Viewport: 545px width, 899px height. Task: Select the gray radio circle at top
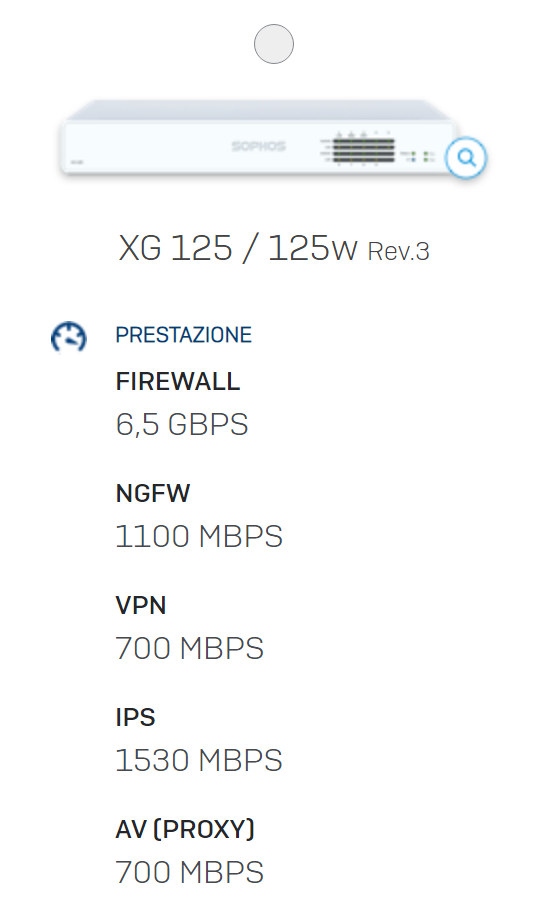[x=274, y=44]
